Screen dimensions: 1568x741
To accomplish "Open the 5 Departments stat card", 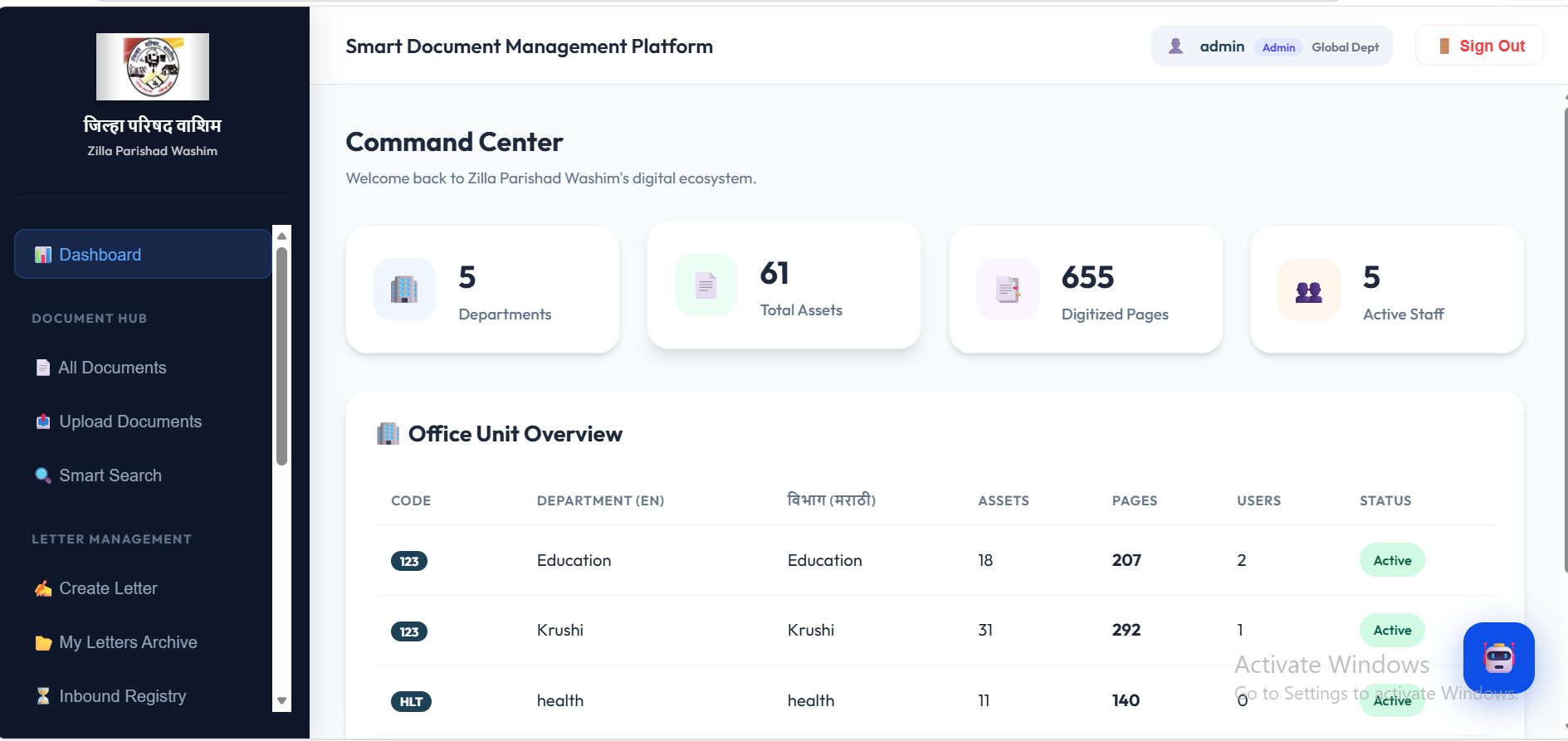I will [482, 290].
